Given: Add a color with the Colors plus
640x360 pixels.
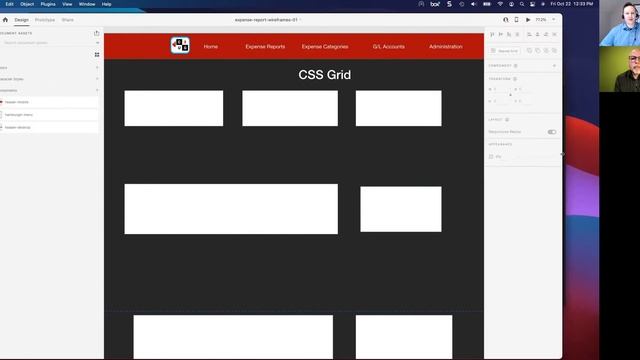Looking at the screenshot, I should click(97, 67).
